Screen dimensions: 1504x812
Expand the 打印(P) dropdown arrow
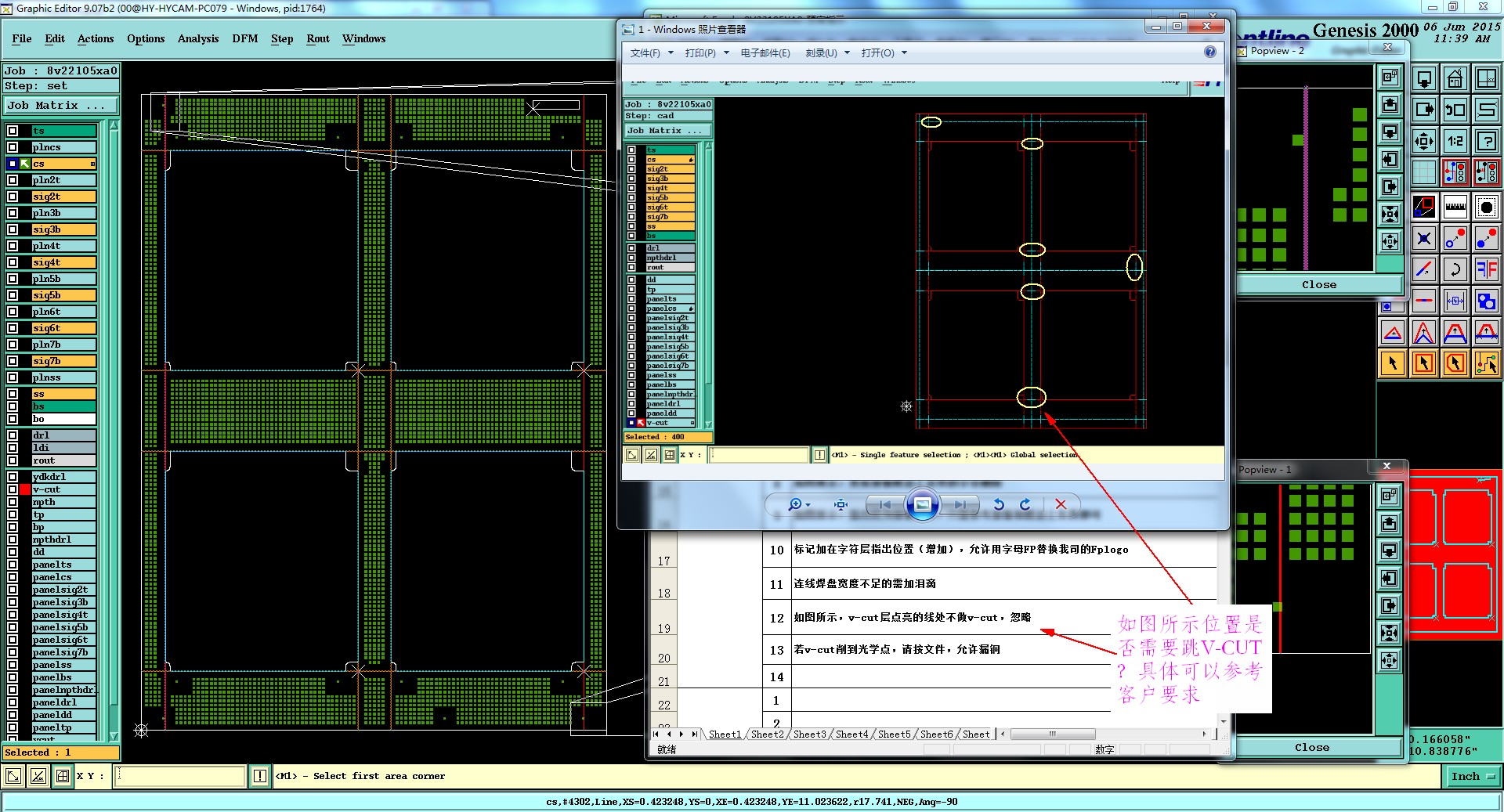(x=726, y=53)
